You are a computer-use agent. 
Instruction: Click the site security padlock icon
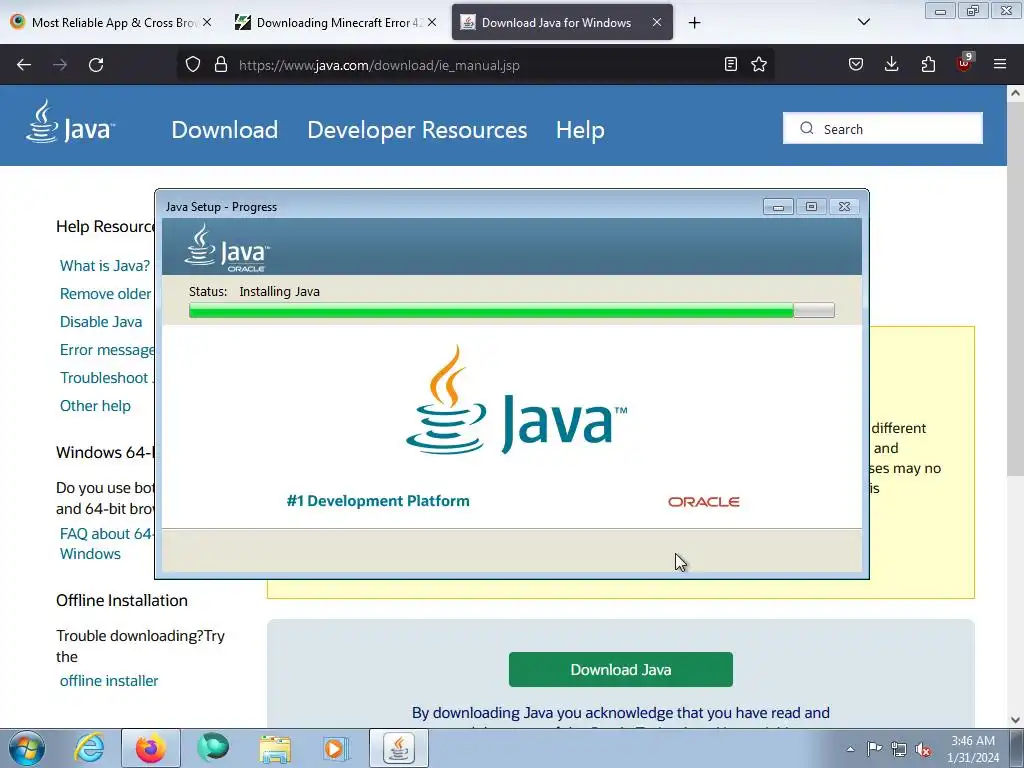point(221,65)
